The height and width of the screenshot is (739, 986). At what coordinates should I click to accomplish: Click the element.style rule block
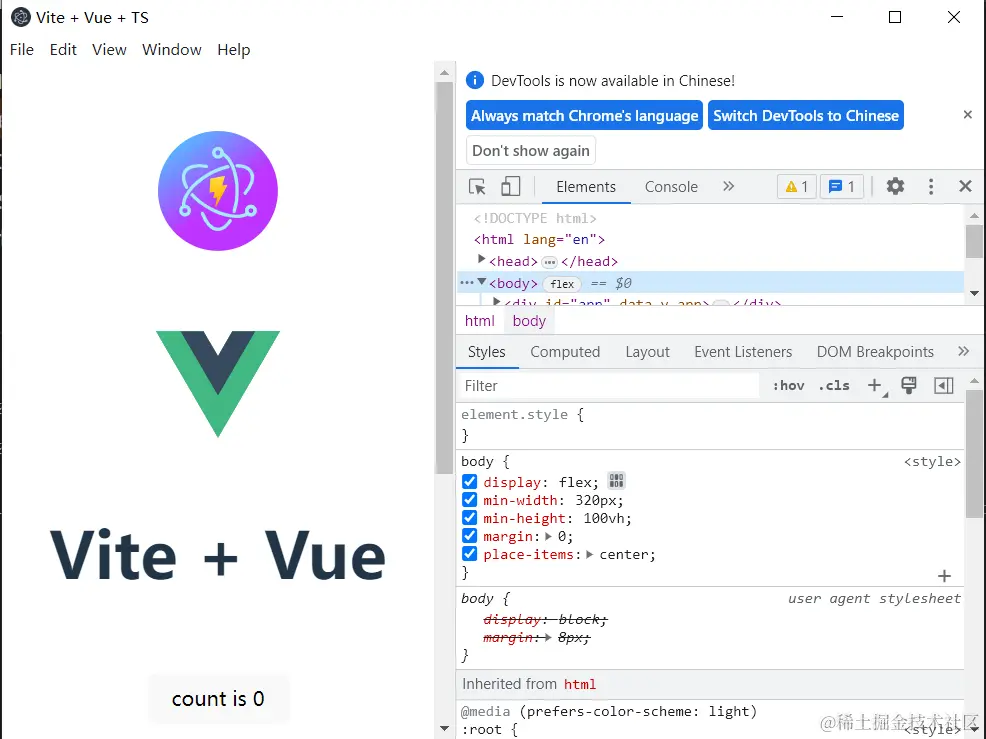click(x=710, y=425)
